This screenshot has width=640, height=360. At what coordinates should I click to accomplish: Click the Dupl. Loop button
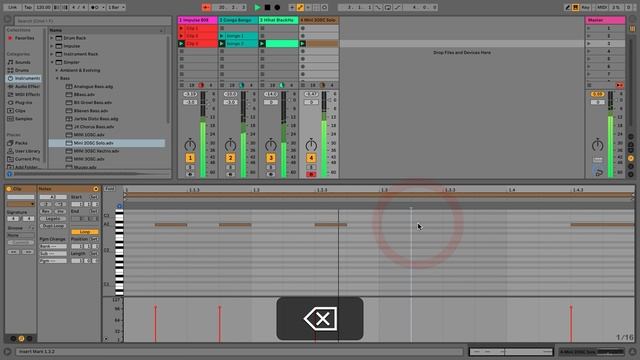pyautogui.click(x=53, y=226)
